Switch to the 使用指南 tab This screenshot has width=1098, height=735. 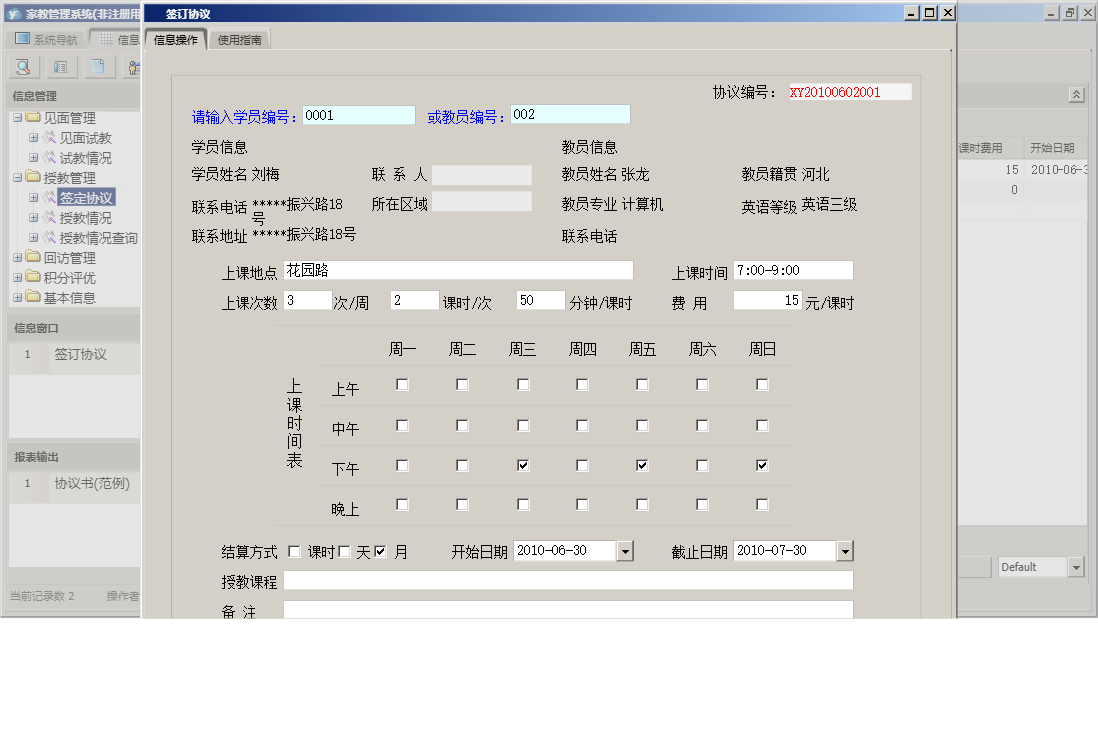(x=240, y=38)
